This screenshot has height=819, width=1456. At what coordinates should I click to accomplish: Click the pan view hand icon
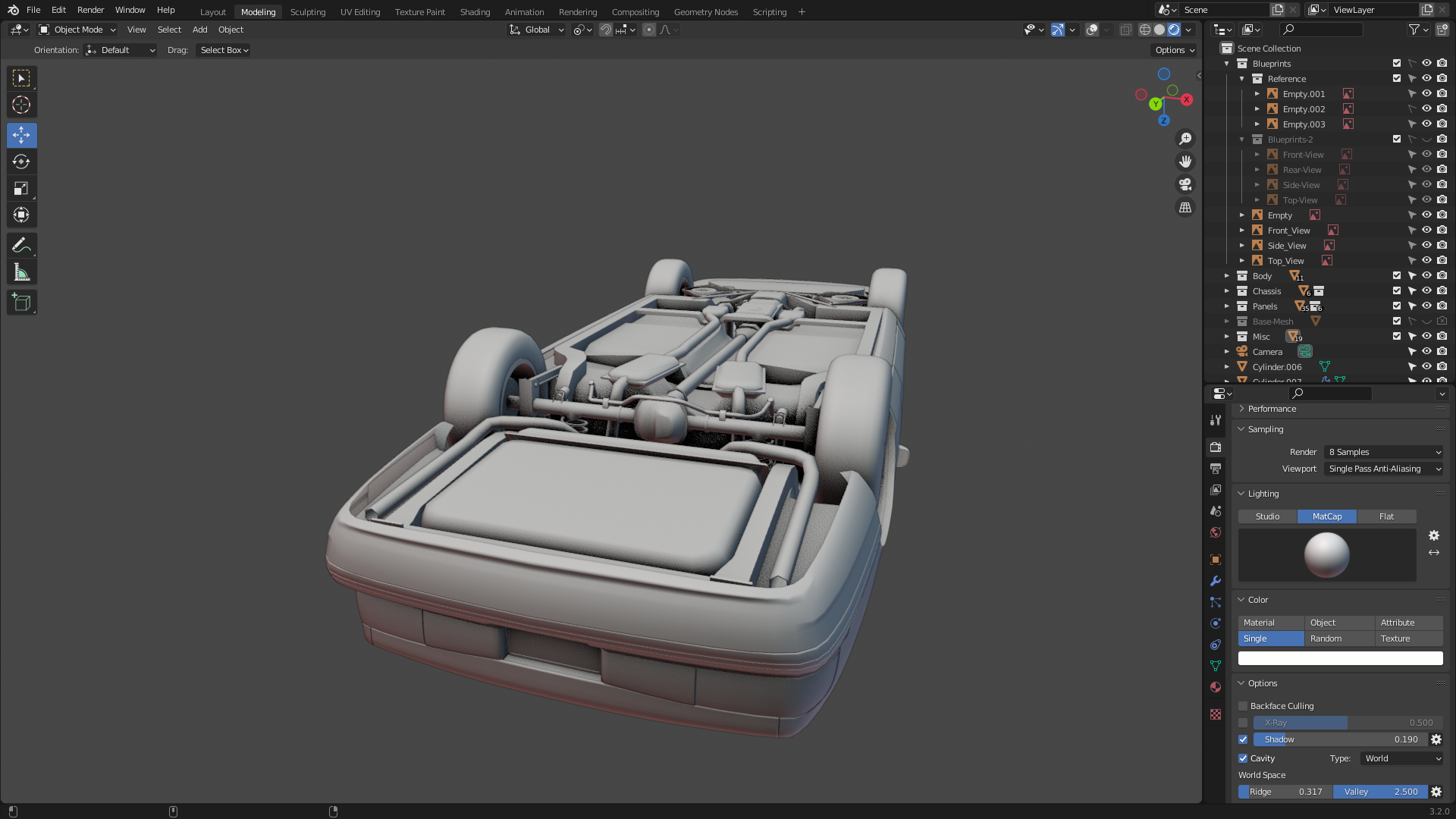point(1185,162)
